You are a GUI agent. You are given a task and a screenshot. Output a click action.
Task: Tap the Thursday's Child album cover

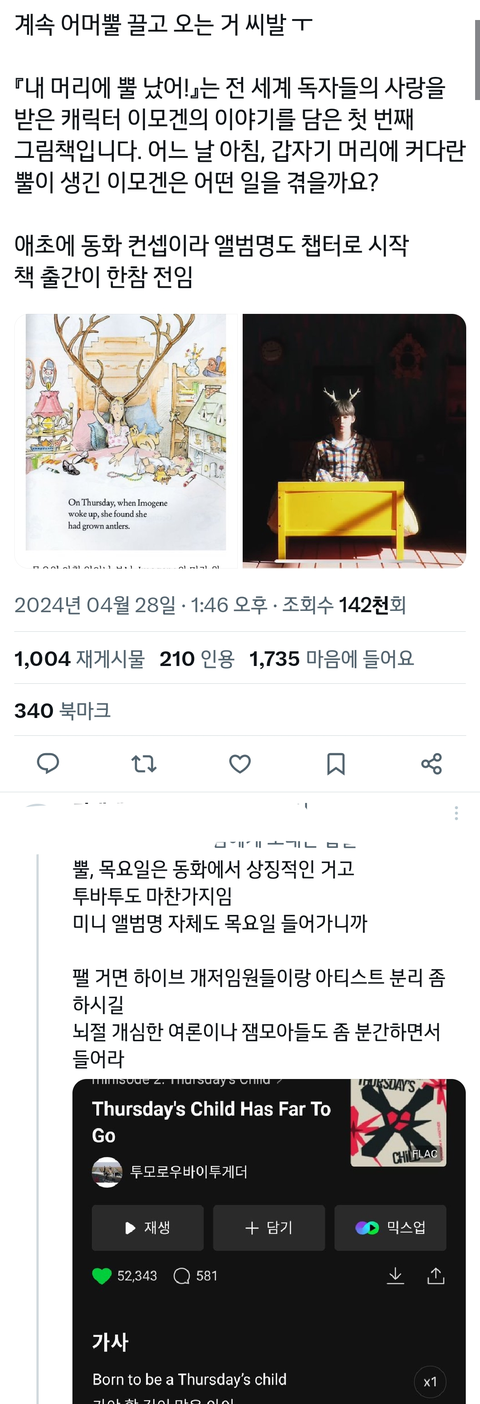pyautogui.click(x=398, y=1123)
